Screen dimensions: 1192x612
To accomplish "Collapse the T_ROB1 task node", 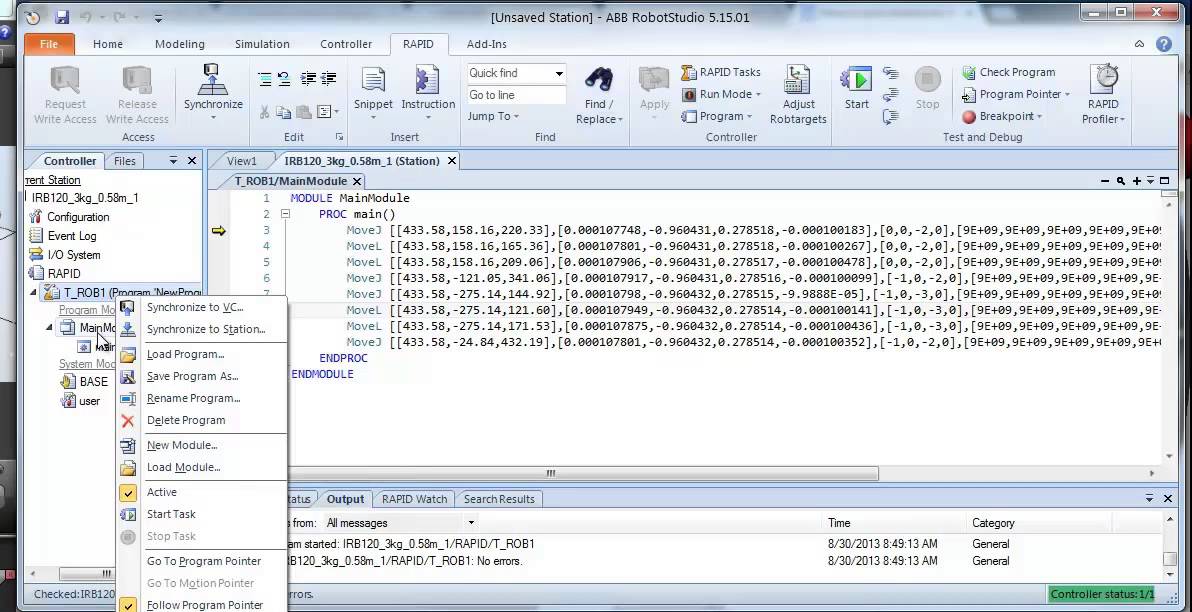I will tap(33, 293).
